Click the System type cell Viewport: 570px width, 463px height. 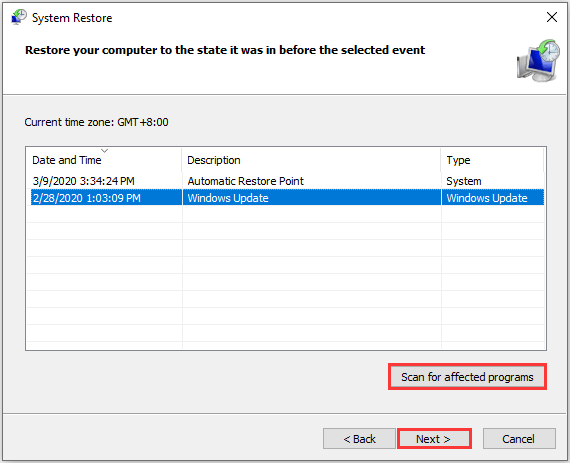tap(463, 181)
